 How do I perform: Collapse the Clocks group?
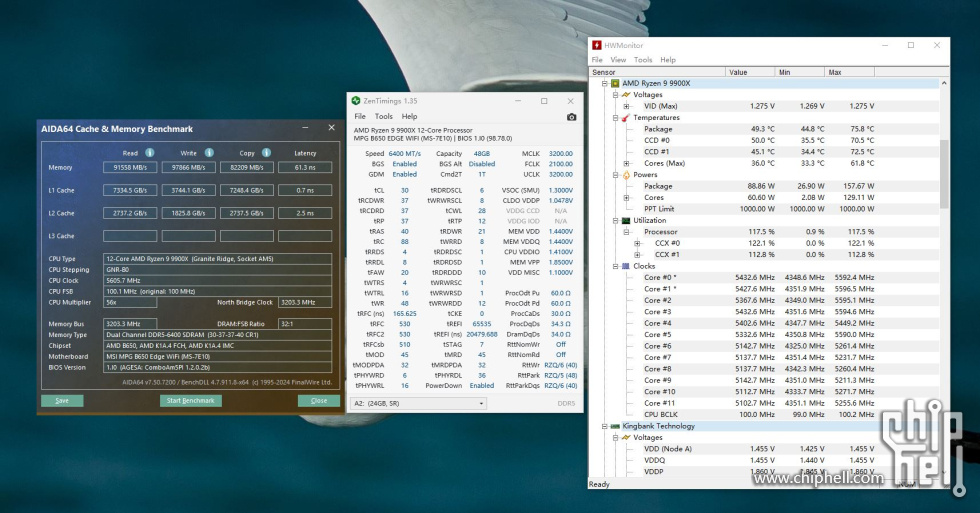pos(615,266)
